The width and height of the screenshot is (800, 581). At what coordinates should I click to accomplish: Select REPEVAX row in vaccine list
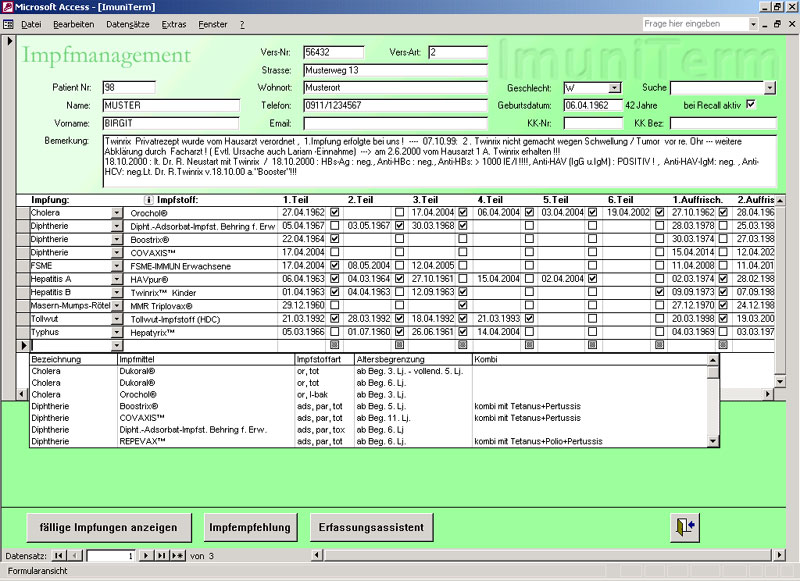coord(368,441)
